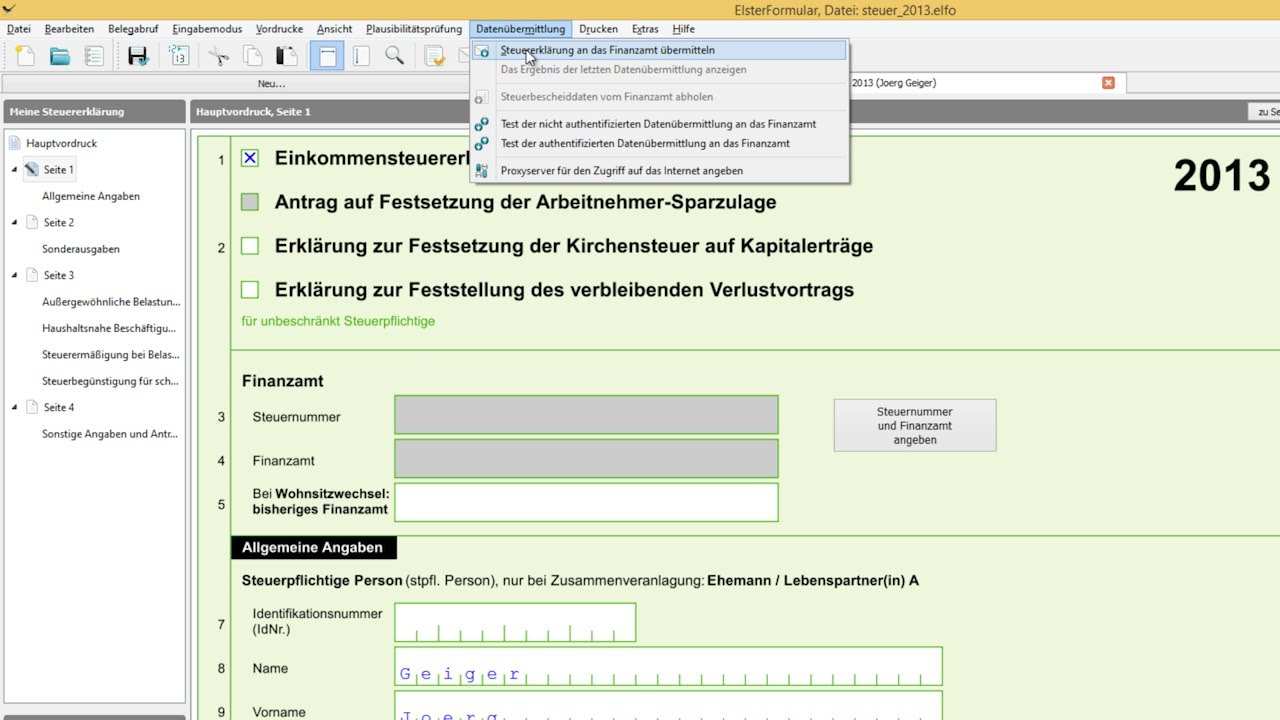Collapse the Seite 4 tree node
The height and width of the screenshot is (720, 1280).
pos(15,407)
